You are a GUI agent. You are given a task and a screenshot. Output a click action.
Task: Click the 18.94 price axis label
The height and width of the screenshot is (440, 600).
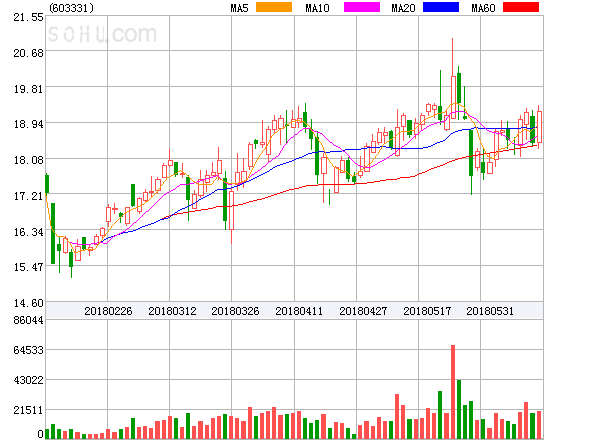click(x=29, y=124)
